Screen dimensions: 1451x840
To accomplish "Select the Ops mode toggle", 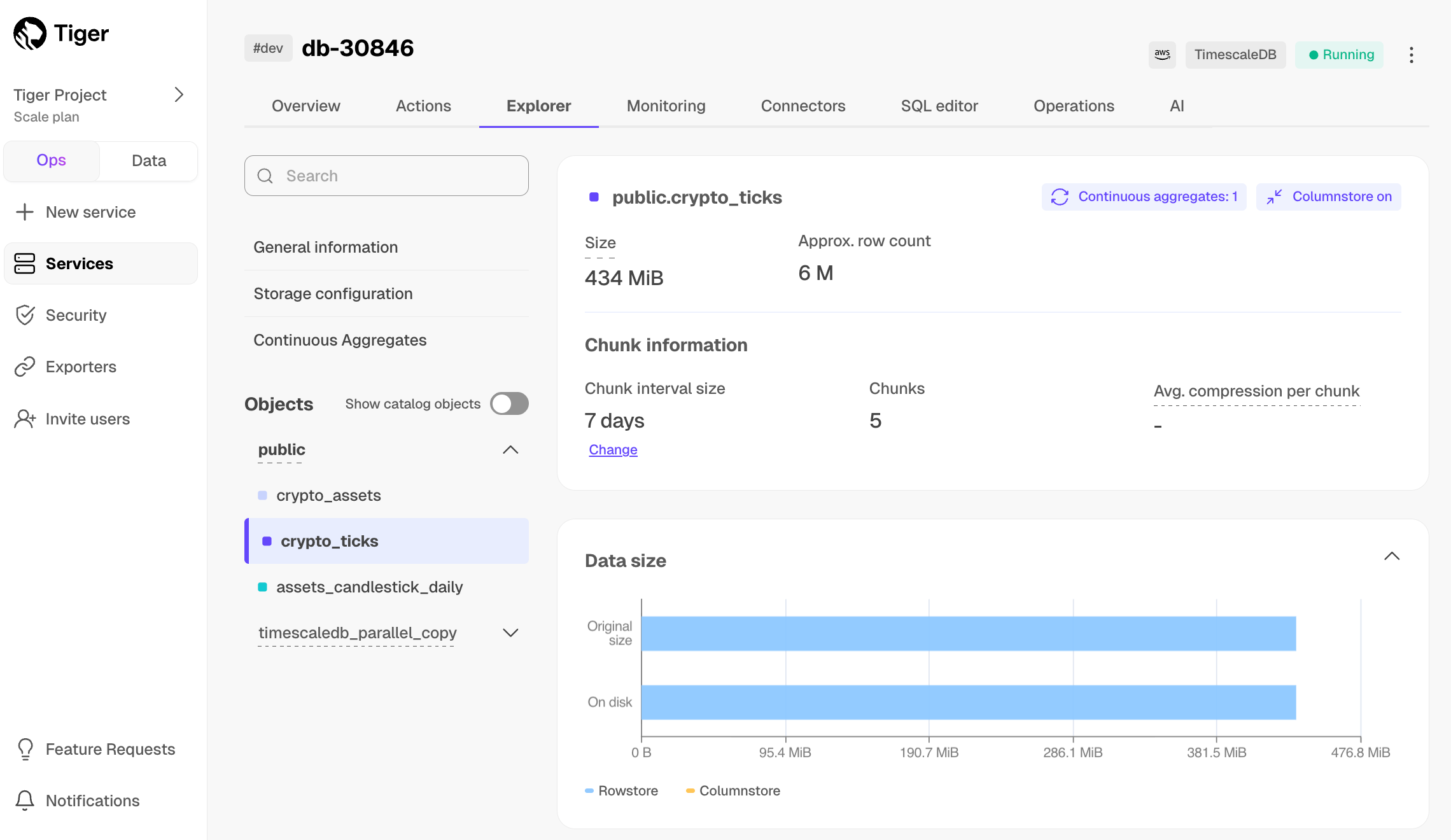I will pos(51,160).
